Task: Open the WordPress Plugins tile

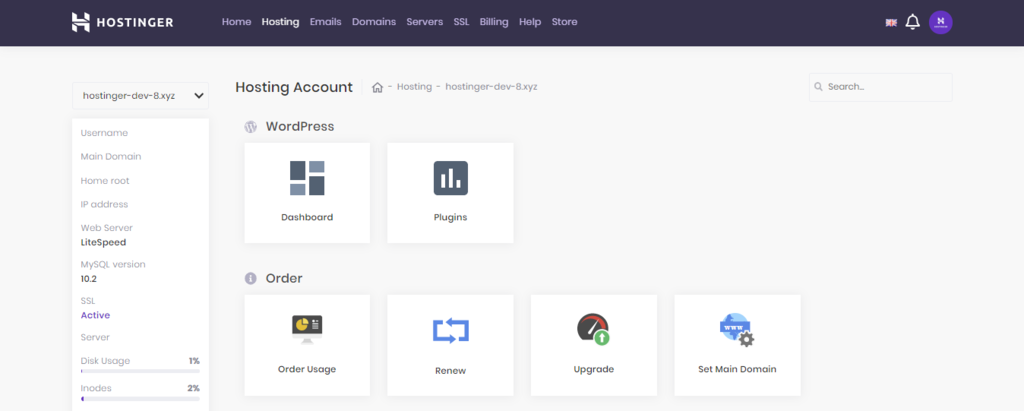Action: (x=451, y=193)
